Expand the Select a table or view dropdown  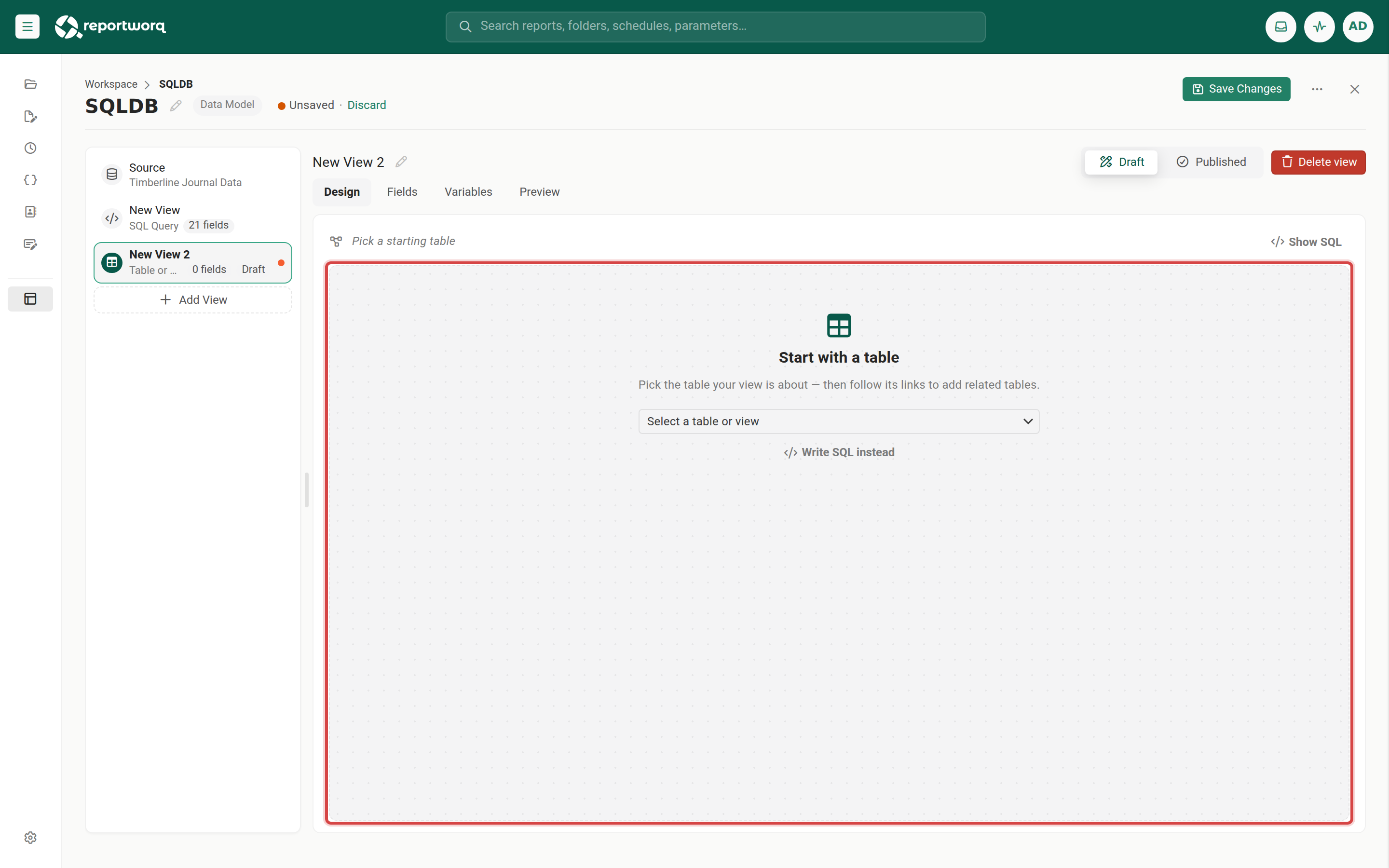click(x=839, y=421)
